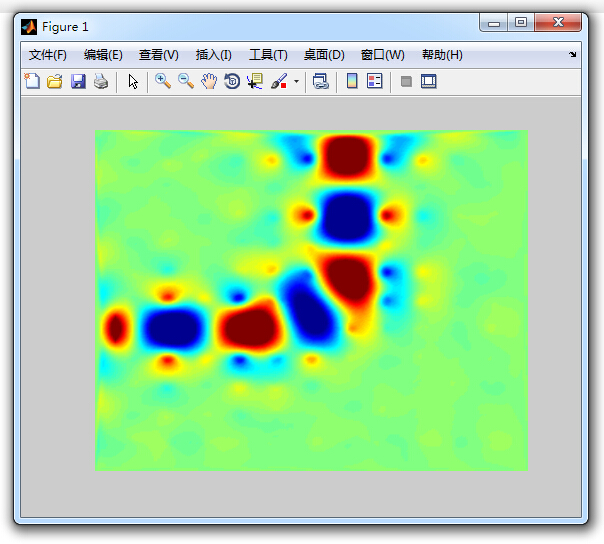Viewport: 604px width, 544px height.
Task: Click the Show Plot Tools and Dock icon
Action: tap(428, 81)
